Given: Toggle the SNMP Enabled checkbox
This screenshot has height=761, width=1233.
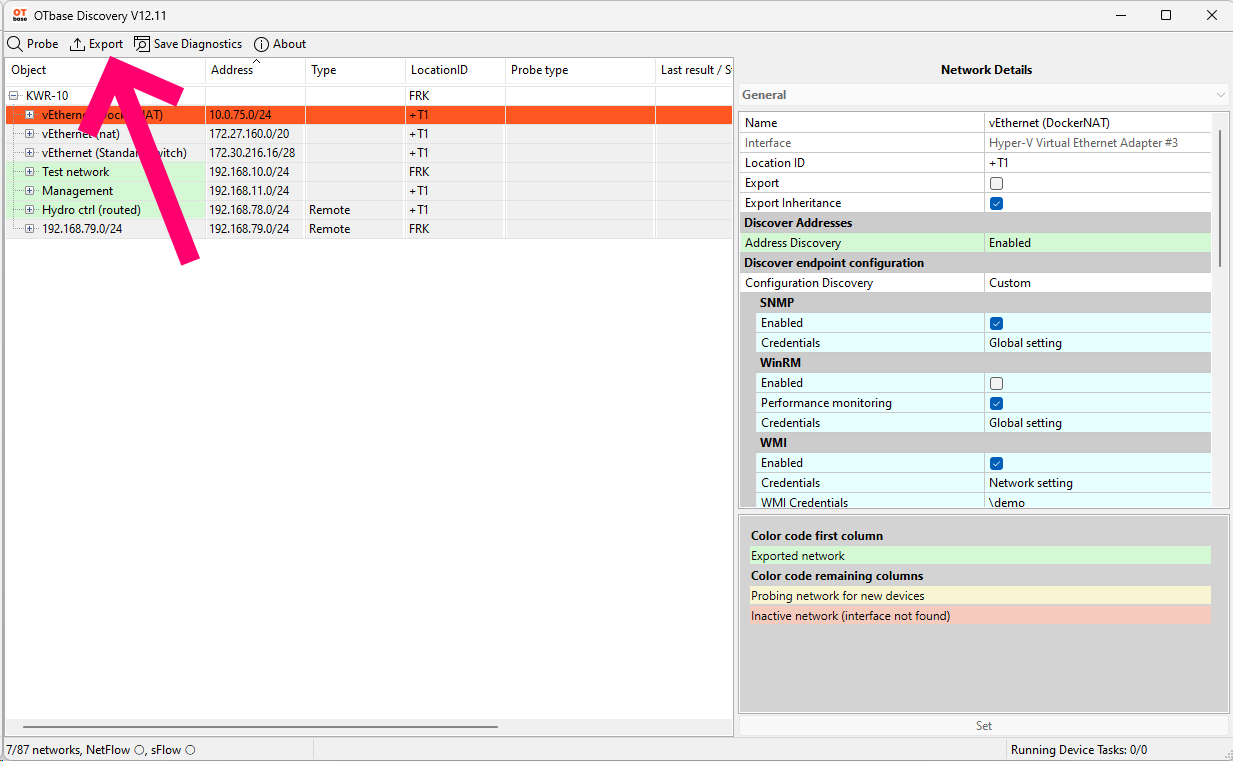Looking at the screenshot, I should tap(996, 323).
